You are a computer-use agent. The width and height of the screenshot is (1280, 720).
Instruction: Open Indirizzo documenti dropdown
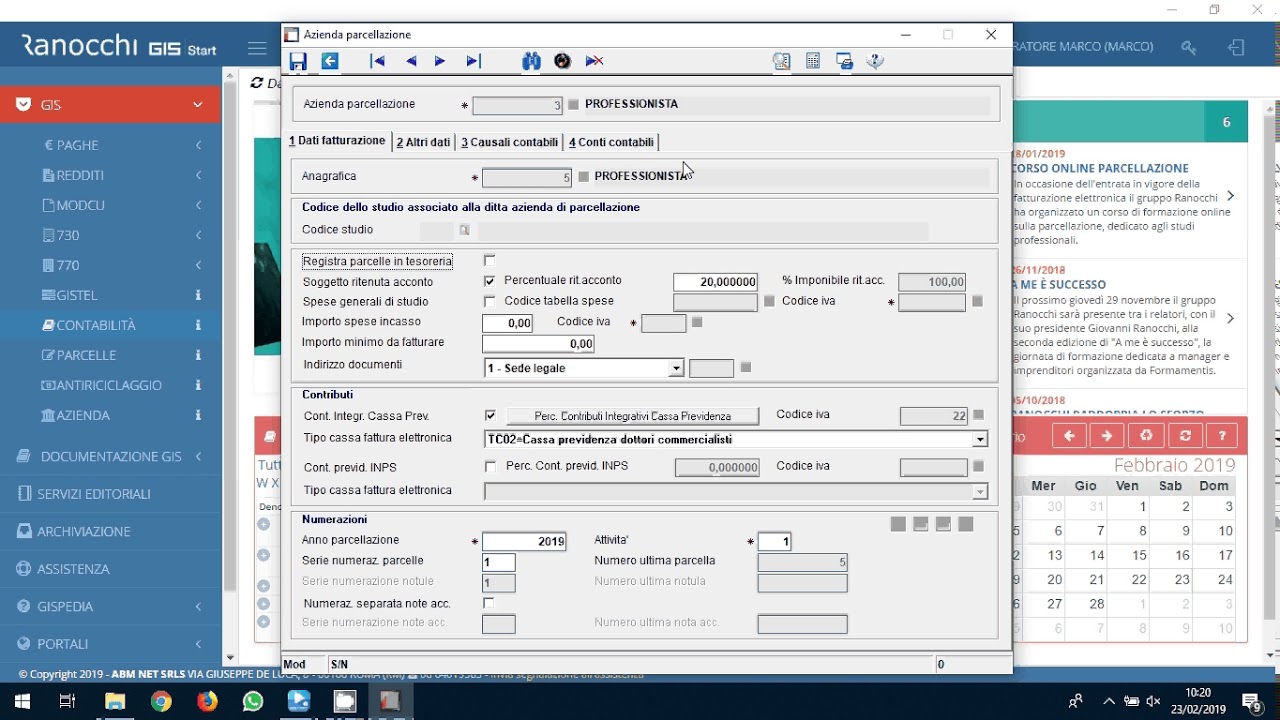click(676, 368)
